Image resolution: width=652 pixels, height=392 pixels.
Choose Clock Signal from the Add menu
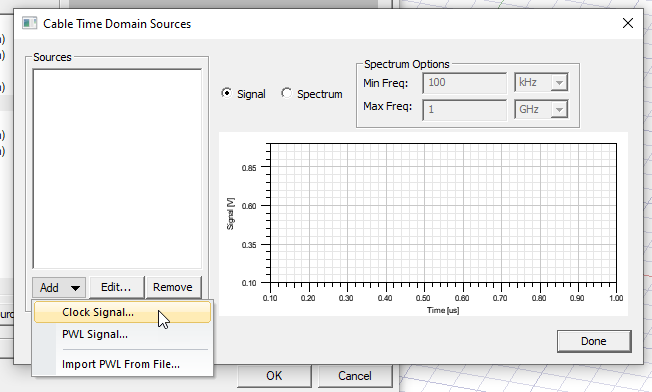tap(122, 312)
